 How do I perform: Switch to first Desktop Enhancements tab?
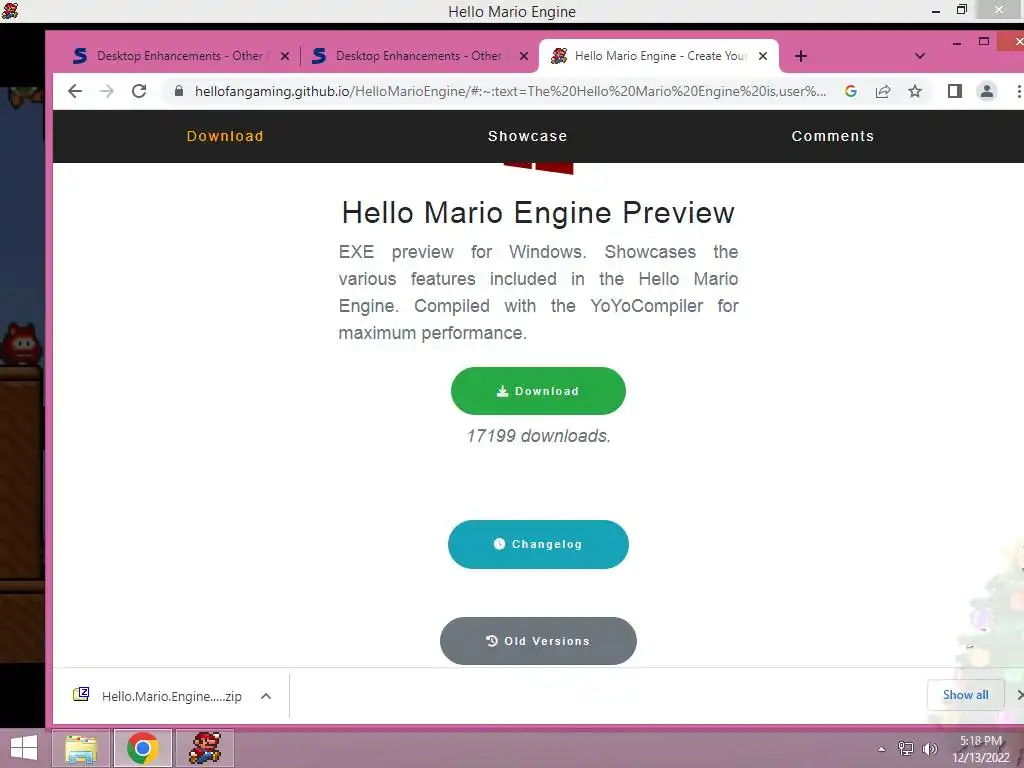point(178,56)
